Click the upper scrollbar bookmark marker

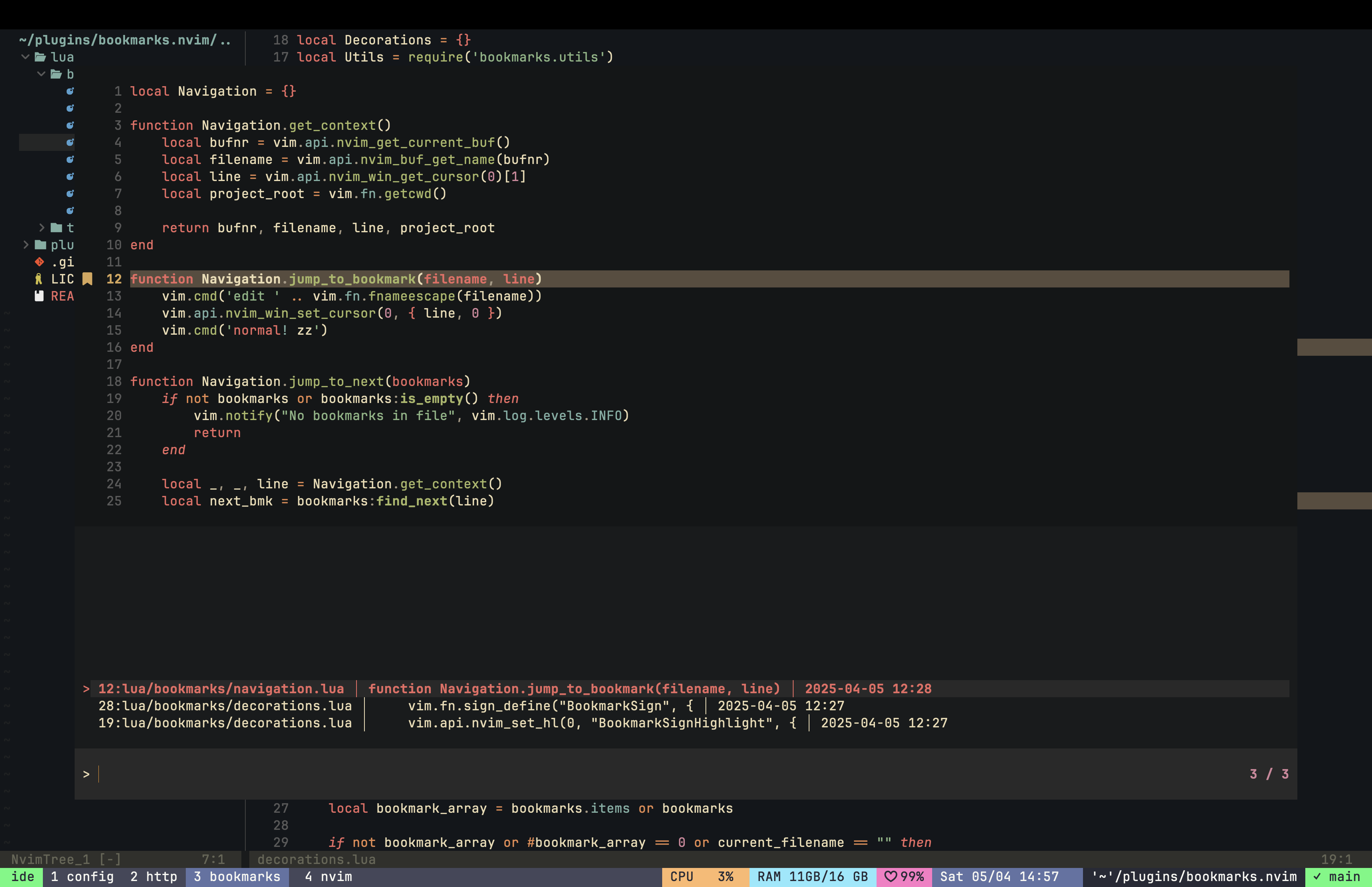1334,347
